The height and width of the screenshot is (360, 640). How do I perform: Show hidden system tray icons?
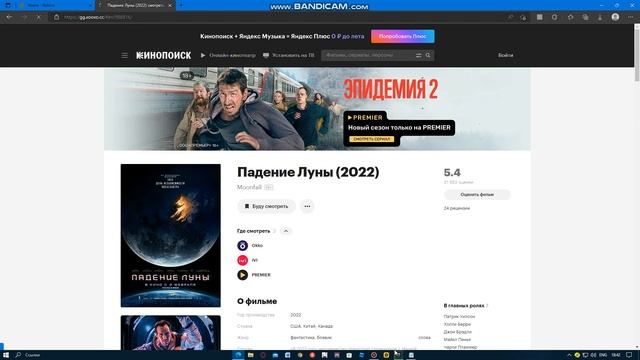[569, 355]
